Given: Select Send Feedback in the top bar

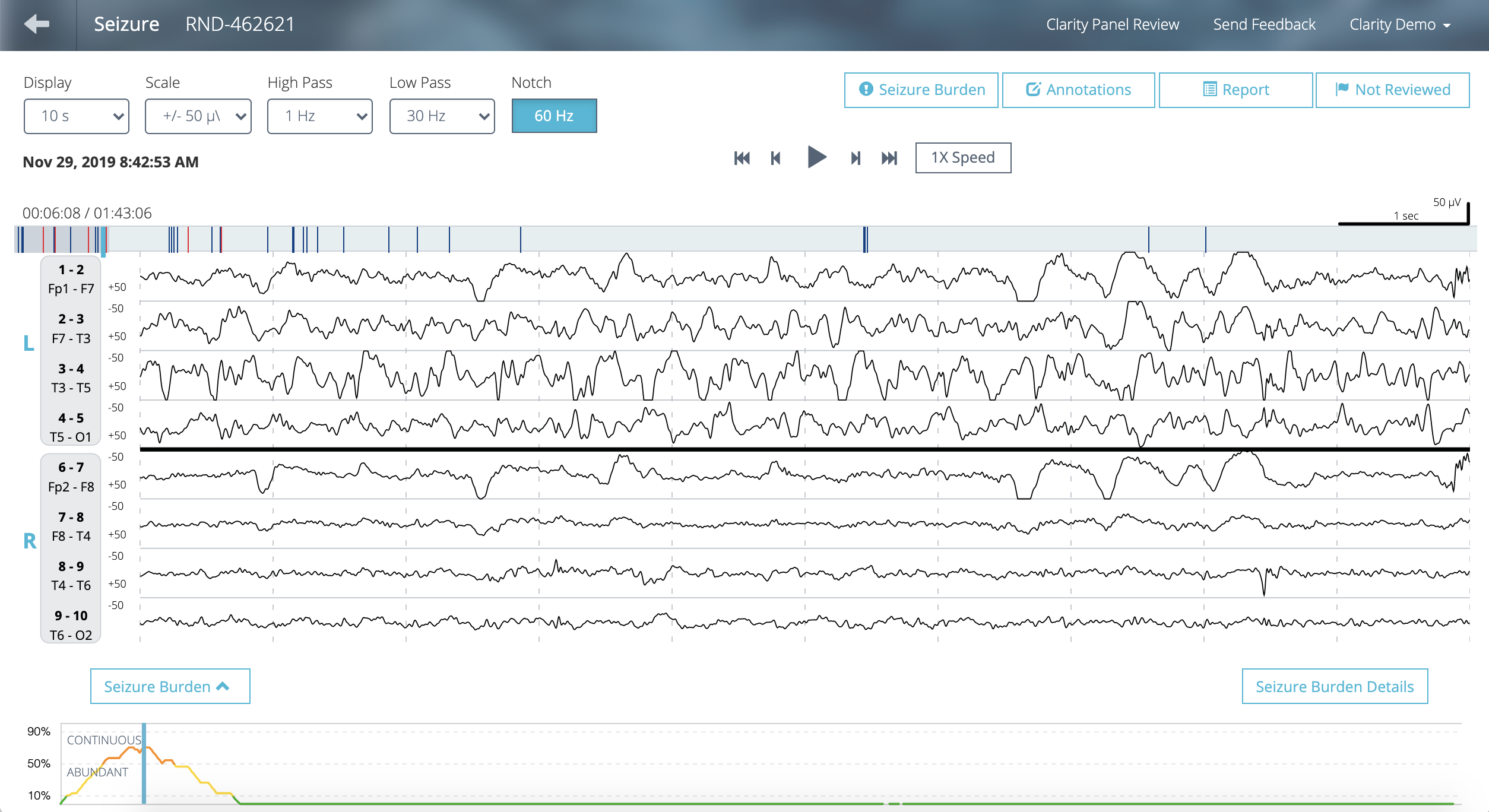Looking at the screenshot, I should pyautogui.click(x=1265, y=24).
